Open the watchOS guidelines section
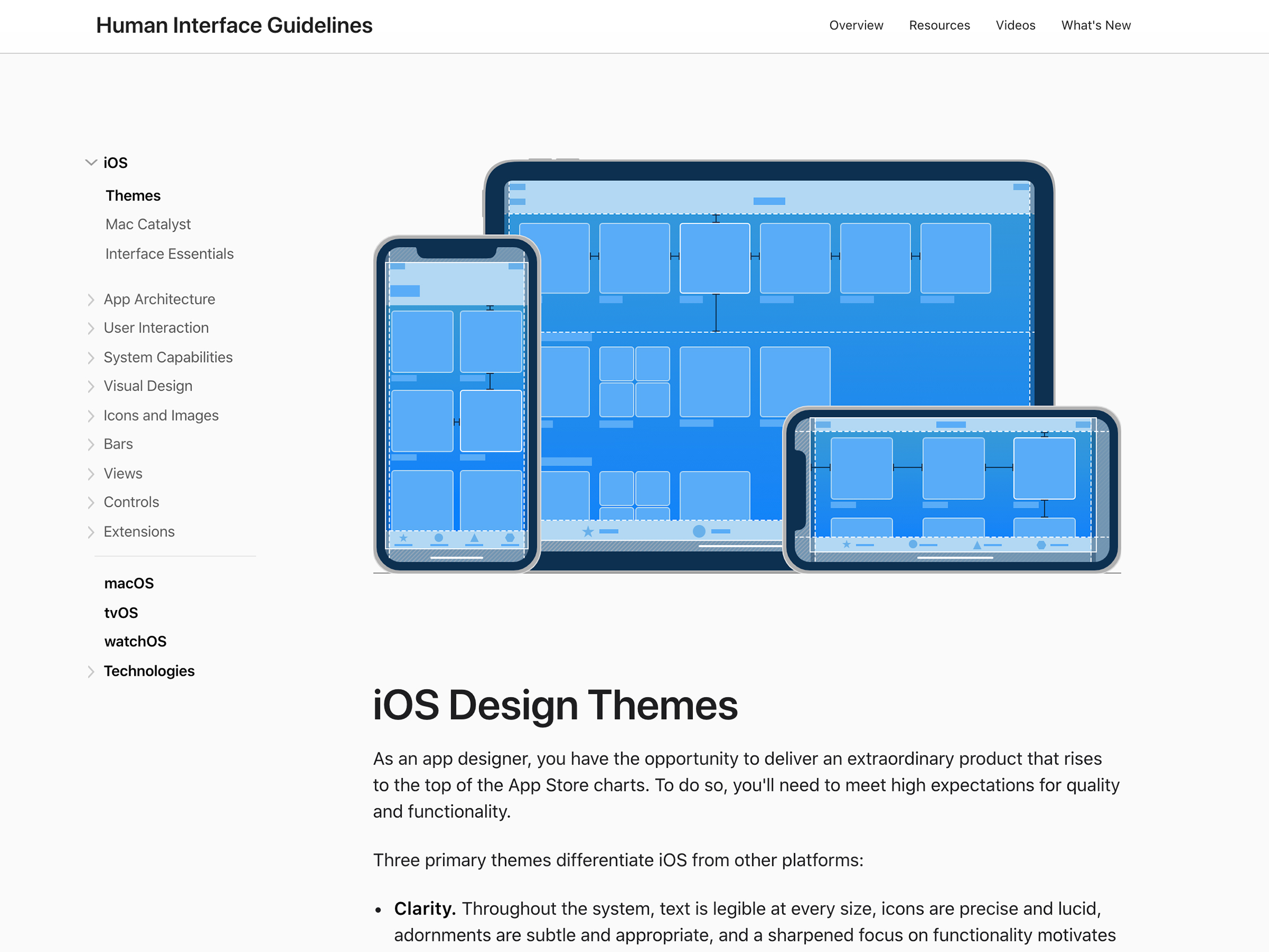Image resolution: width=1269 pixels, height=952 pixels. [135, 641]
